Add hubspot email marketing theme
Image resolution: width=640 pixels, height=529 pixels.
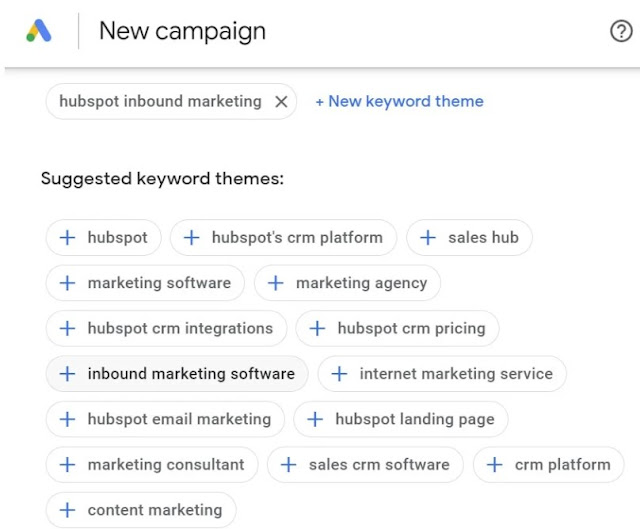coord(165,419)
